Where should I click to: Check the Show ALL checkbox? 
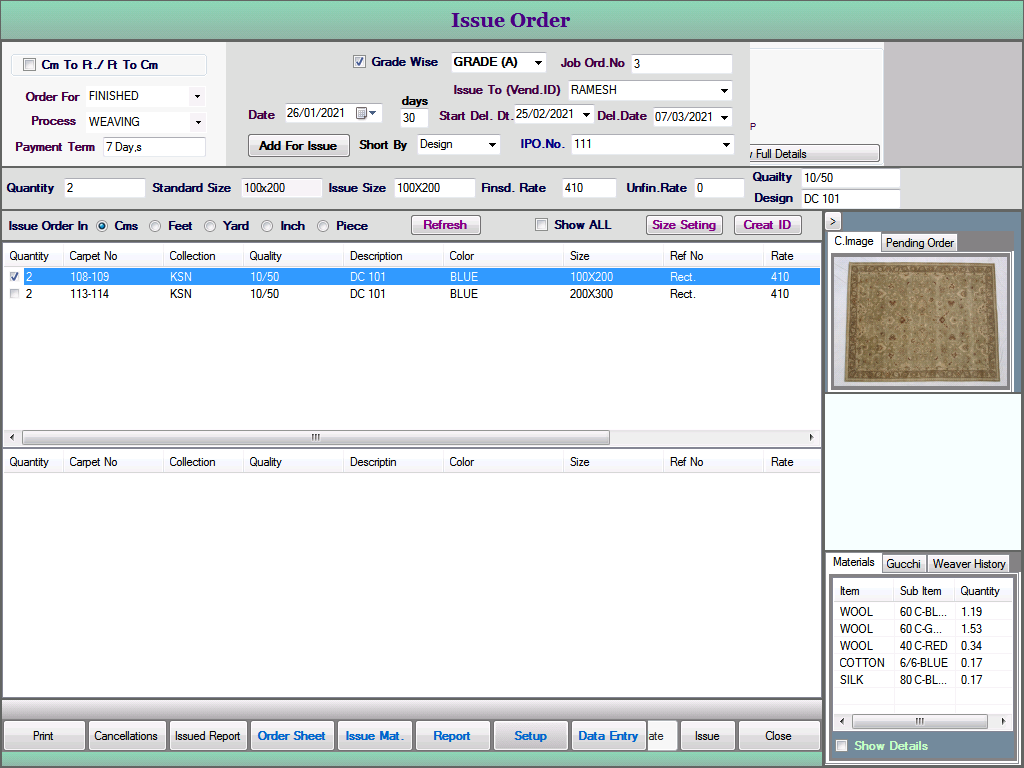[541, 225]
